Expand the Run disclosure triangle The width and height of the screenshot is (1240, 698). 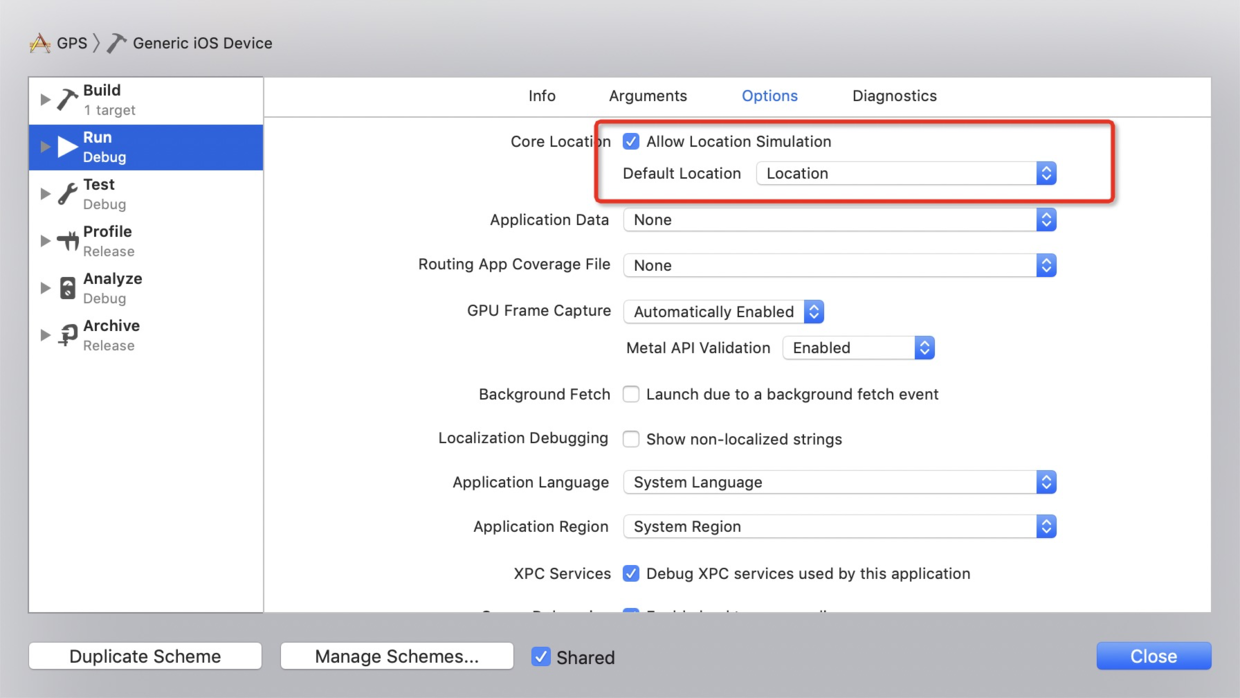pos(45,147)
